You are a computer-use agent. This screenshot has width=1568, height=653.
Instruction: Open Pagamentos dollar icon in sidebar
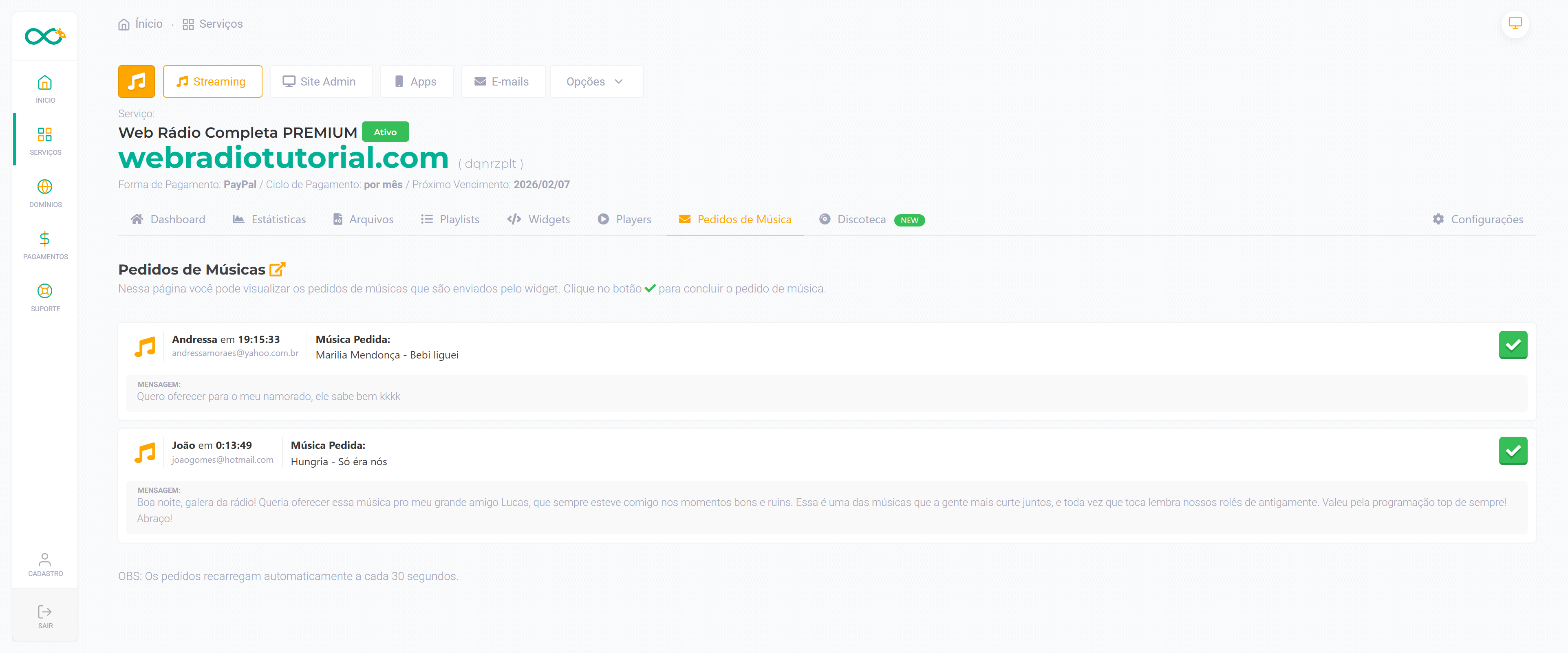tap(44, 239)
